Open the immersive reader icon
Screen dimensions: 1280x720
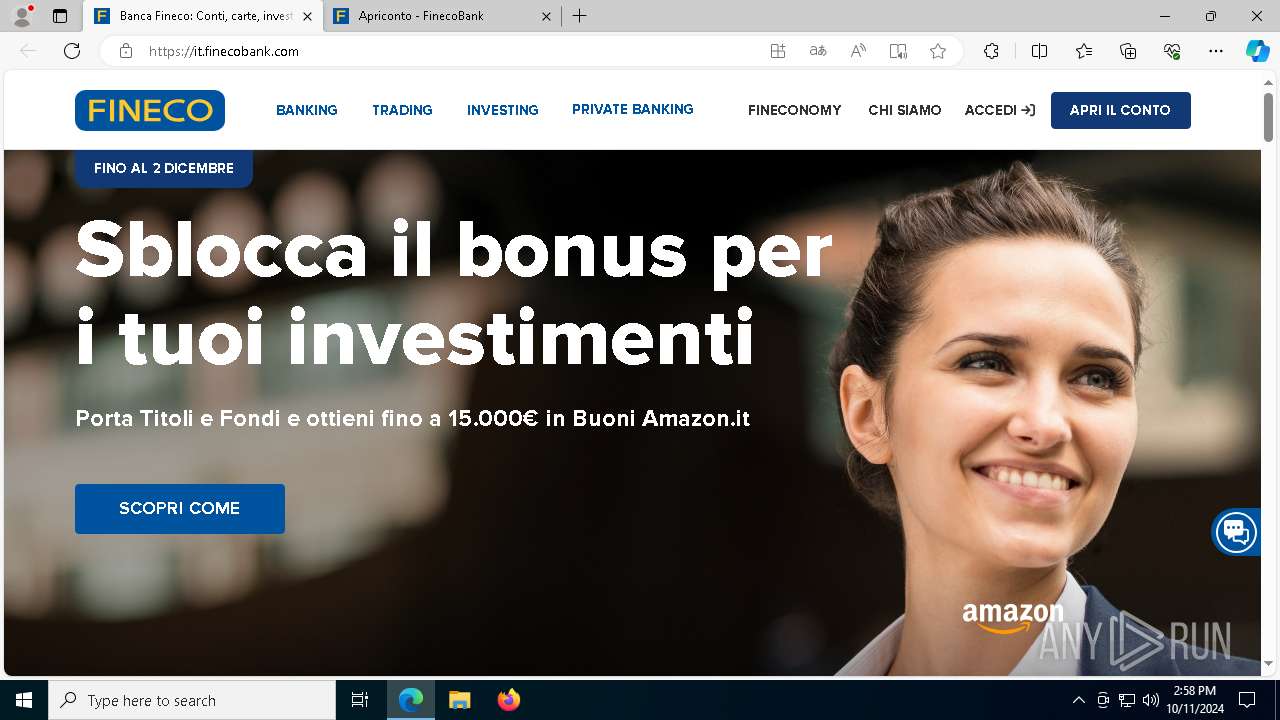coord(898,51)
